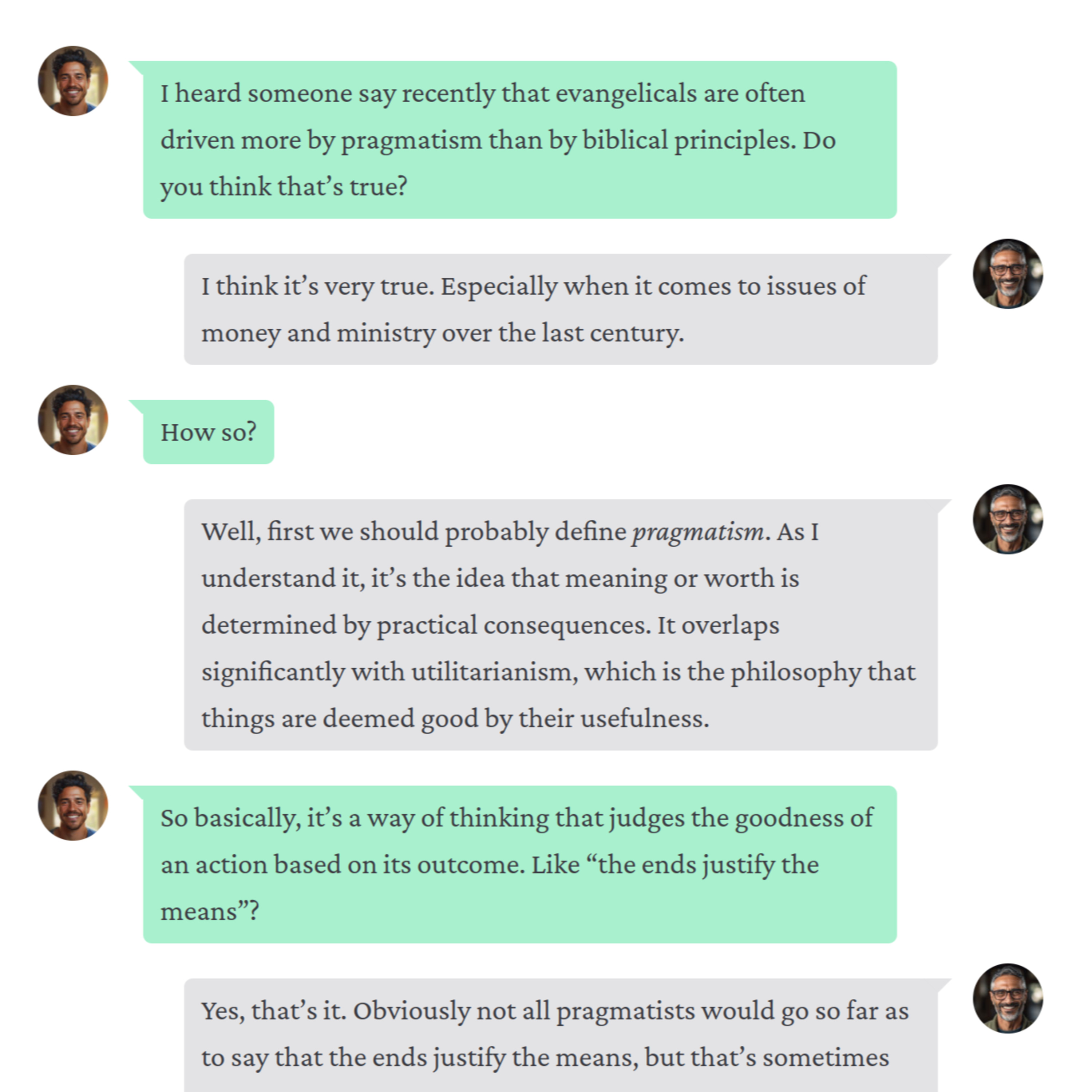Click the green bubble about evangelicals and pragmatism
Screen dimensions: 1092x1092
pyautogui.click(x=520, y=140)
